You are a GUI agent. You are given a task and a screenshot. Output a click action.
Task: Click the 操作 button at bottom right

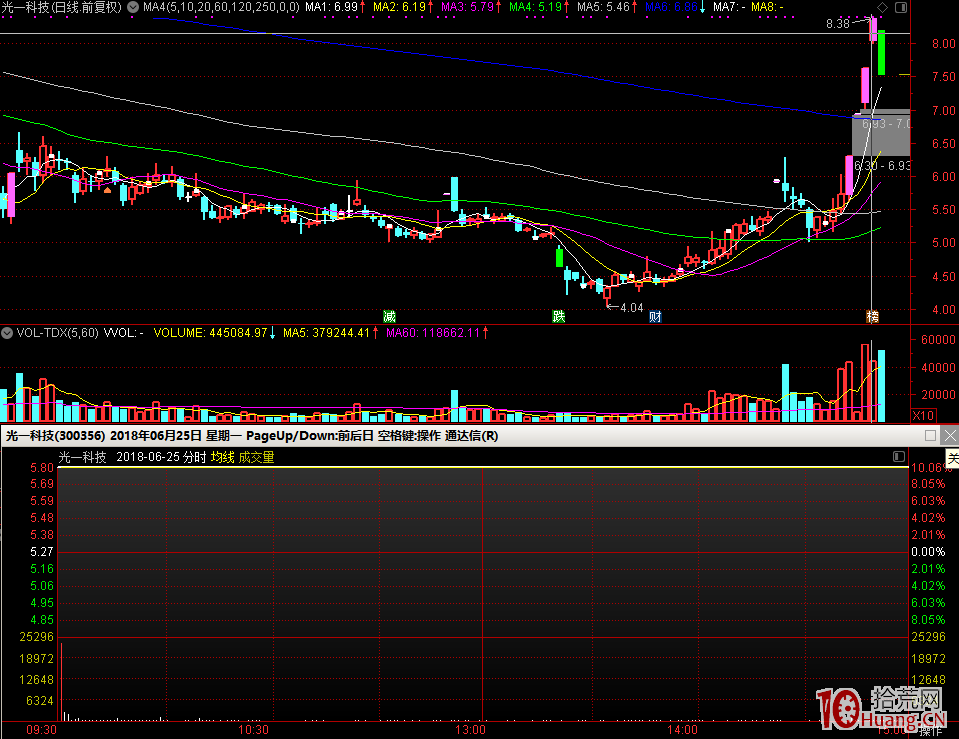pyautogui.click(x=931, y=731)
